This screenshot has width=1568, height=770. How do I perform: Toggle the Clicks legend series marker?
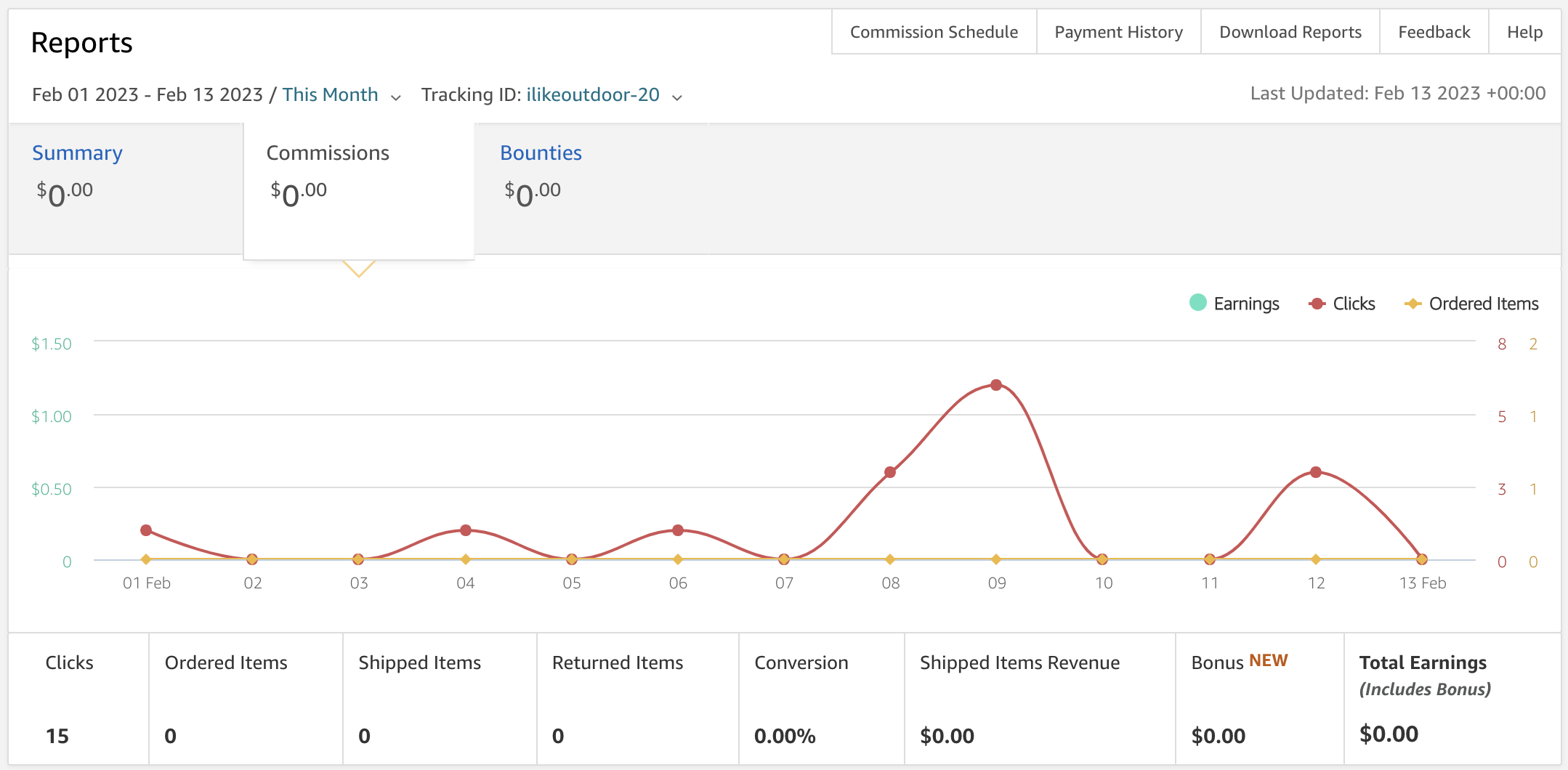point(1317,304)
